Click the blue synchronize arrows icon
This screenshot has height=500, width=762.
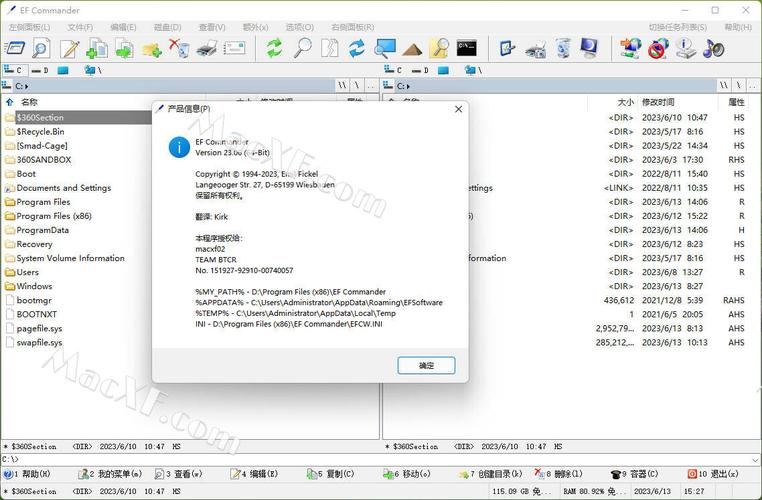coord(357,49)
